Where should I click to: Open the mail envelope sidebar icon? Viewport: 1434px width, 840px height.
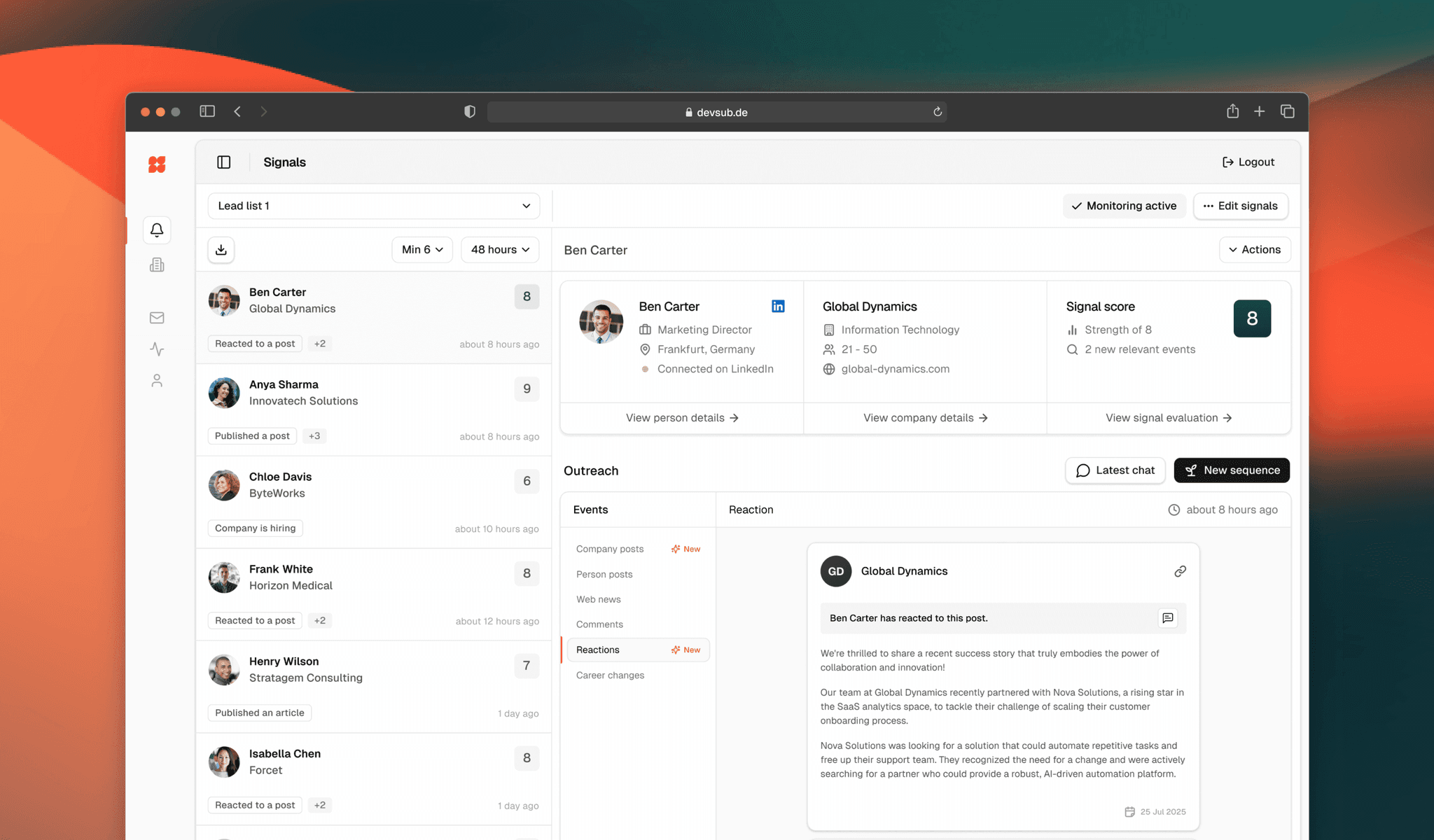click(x=157, y=318)
